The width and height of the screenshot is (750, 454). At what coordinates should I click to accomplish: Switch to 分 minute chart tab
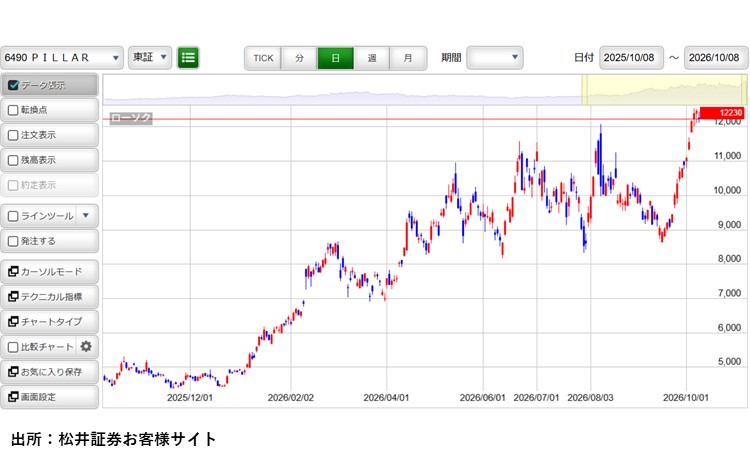[x=299, y=58]
